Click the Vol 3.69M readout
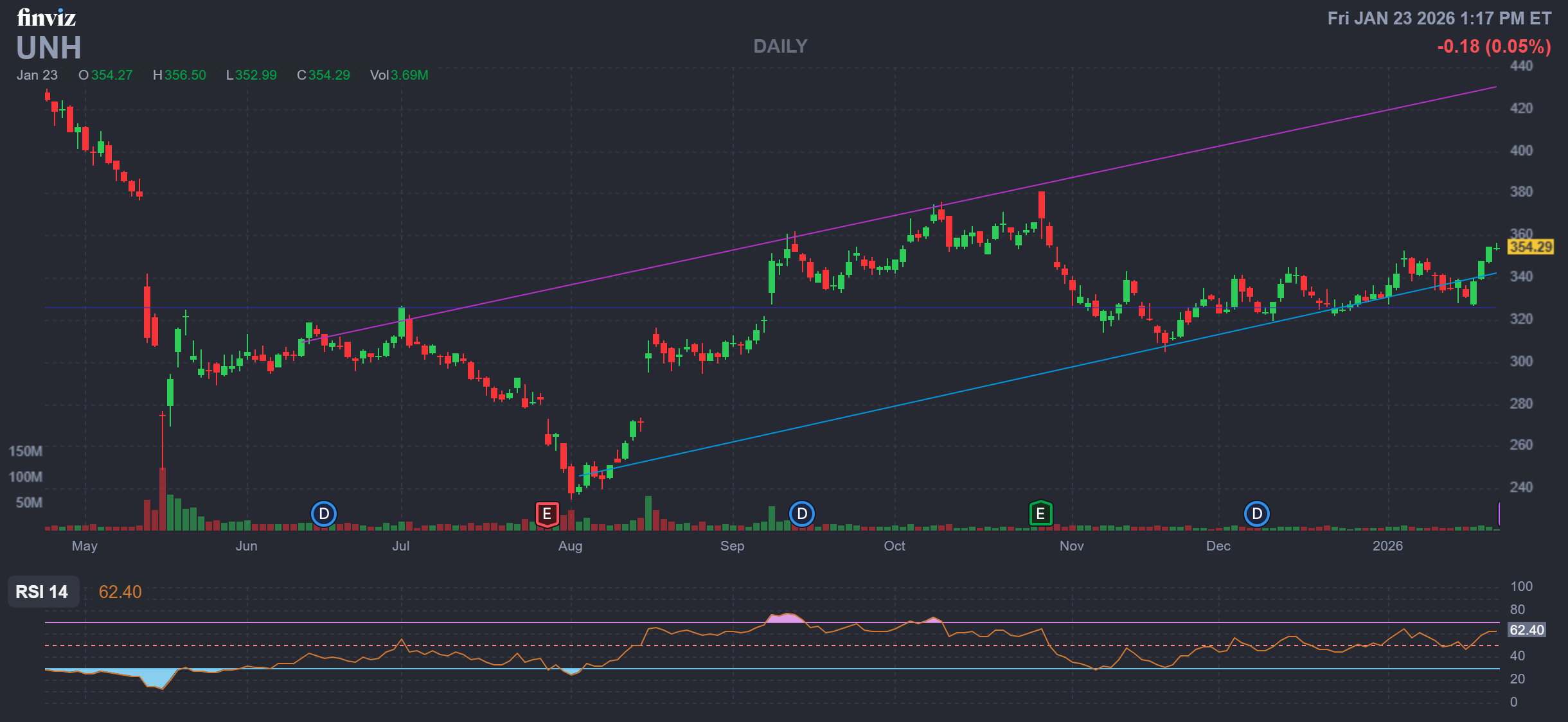The height and width of the screenshot is (722, 1568). tap(399, 75)
